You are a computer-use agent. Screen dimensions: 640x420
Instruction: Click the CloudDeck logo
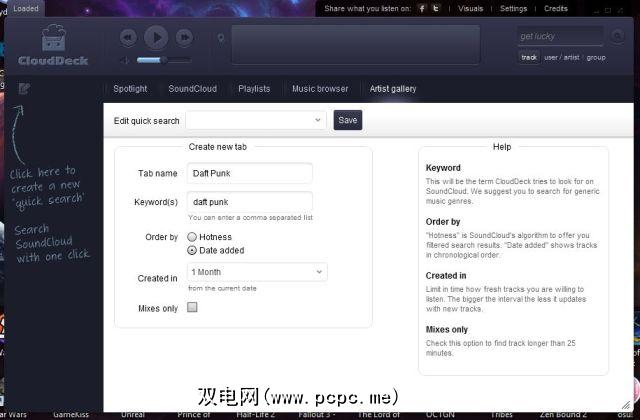pyautogui.click(x=53, y=45)
